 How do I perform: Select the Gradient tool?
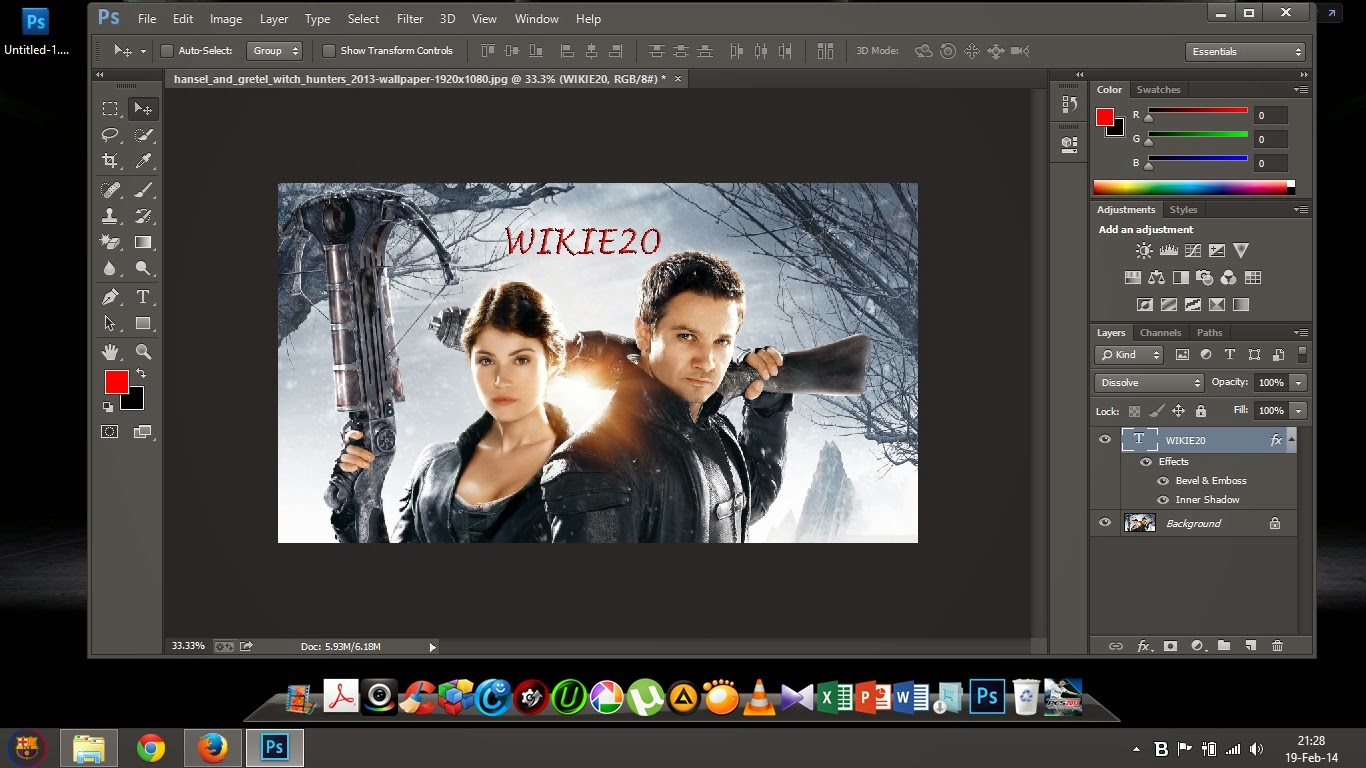pos(143,242)
